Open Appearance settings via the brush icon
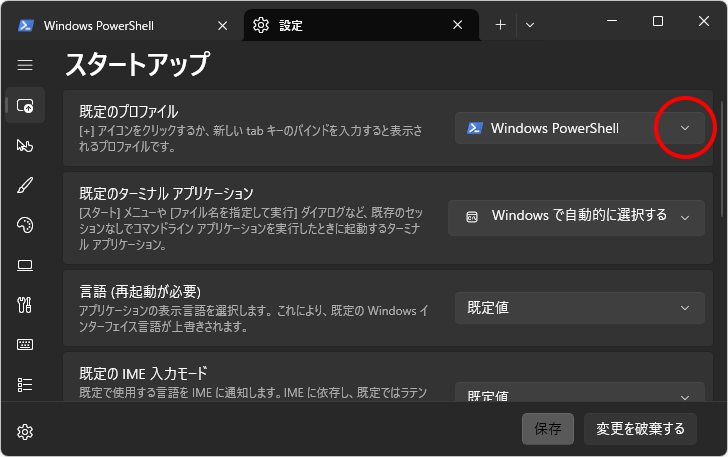The image size is (728, 457). 25,185
